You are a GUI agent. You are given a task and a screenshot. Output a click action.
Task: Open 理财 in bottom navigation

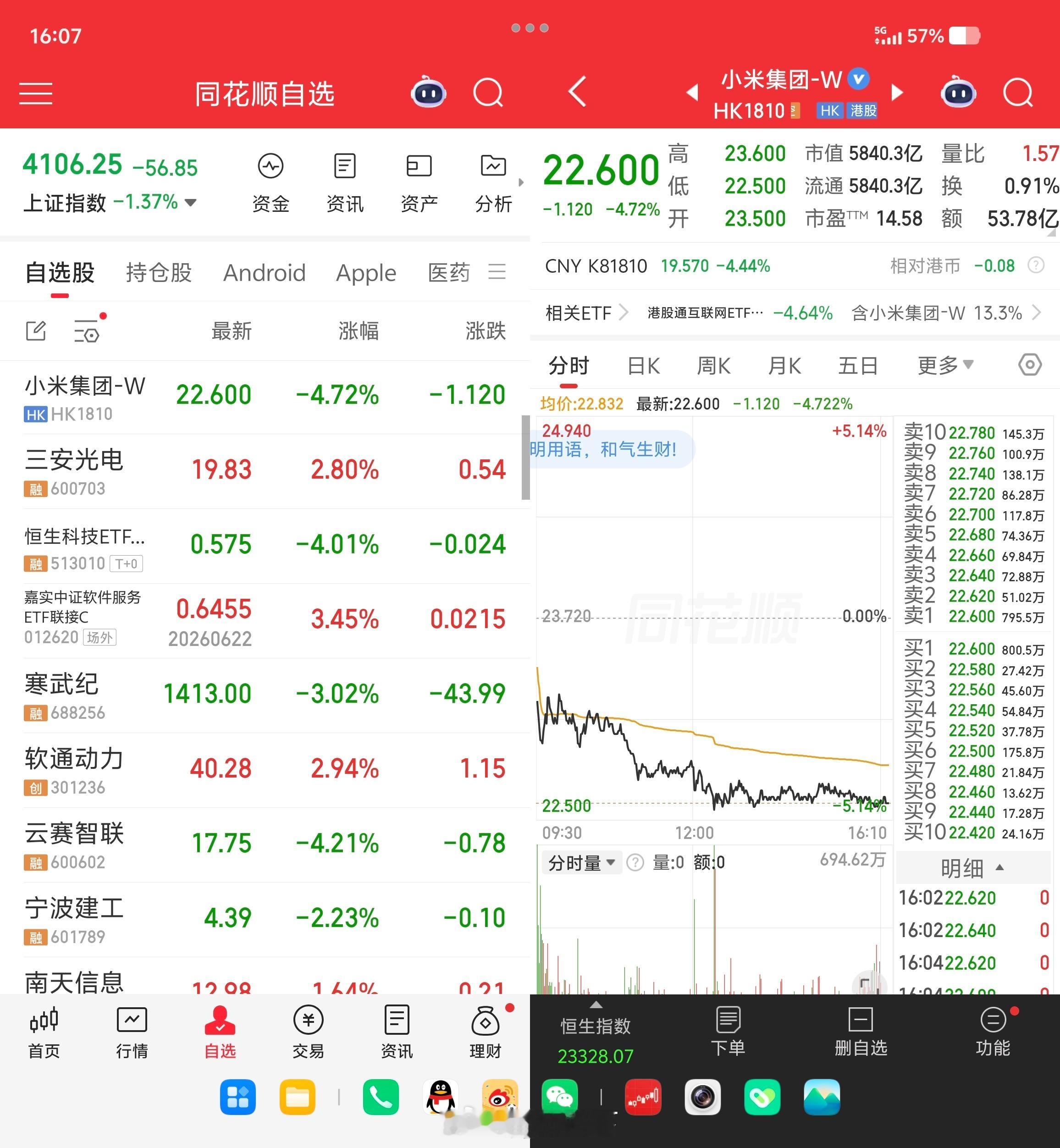485,1032
